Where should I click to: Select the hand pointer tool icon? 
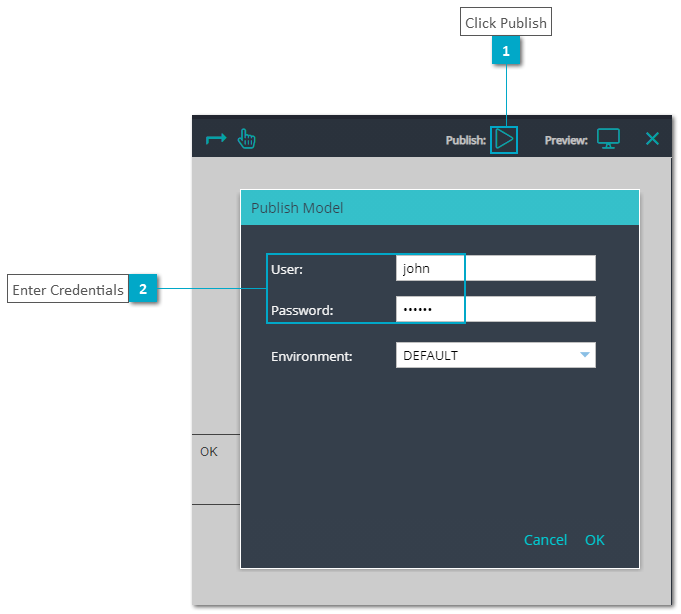[x=247, y=139]
